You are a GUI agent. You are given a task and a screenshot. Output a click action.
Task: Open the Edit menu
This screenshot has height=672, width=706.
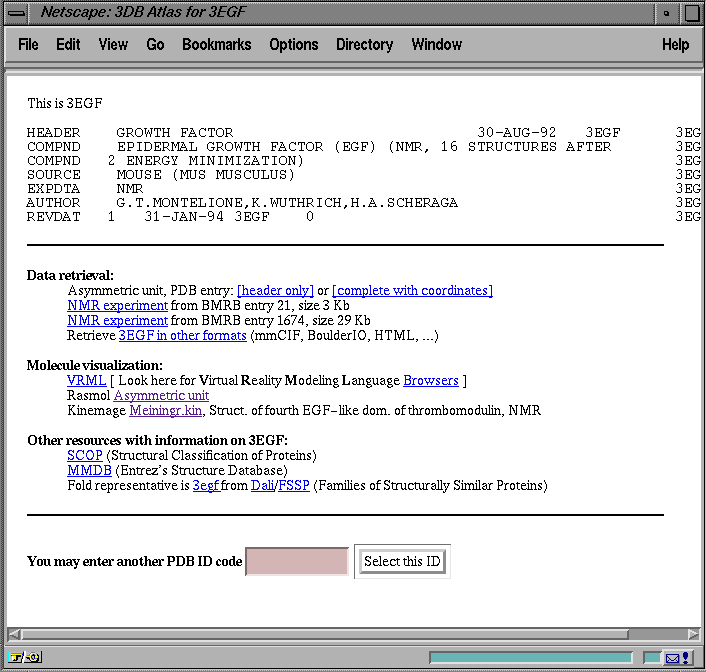[x=68, y=44]
